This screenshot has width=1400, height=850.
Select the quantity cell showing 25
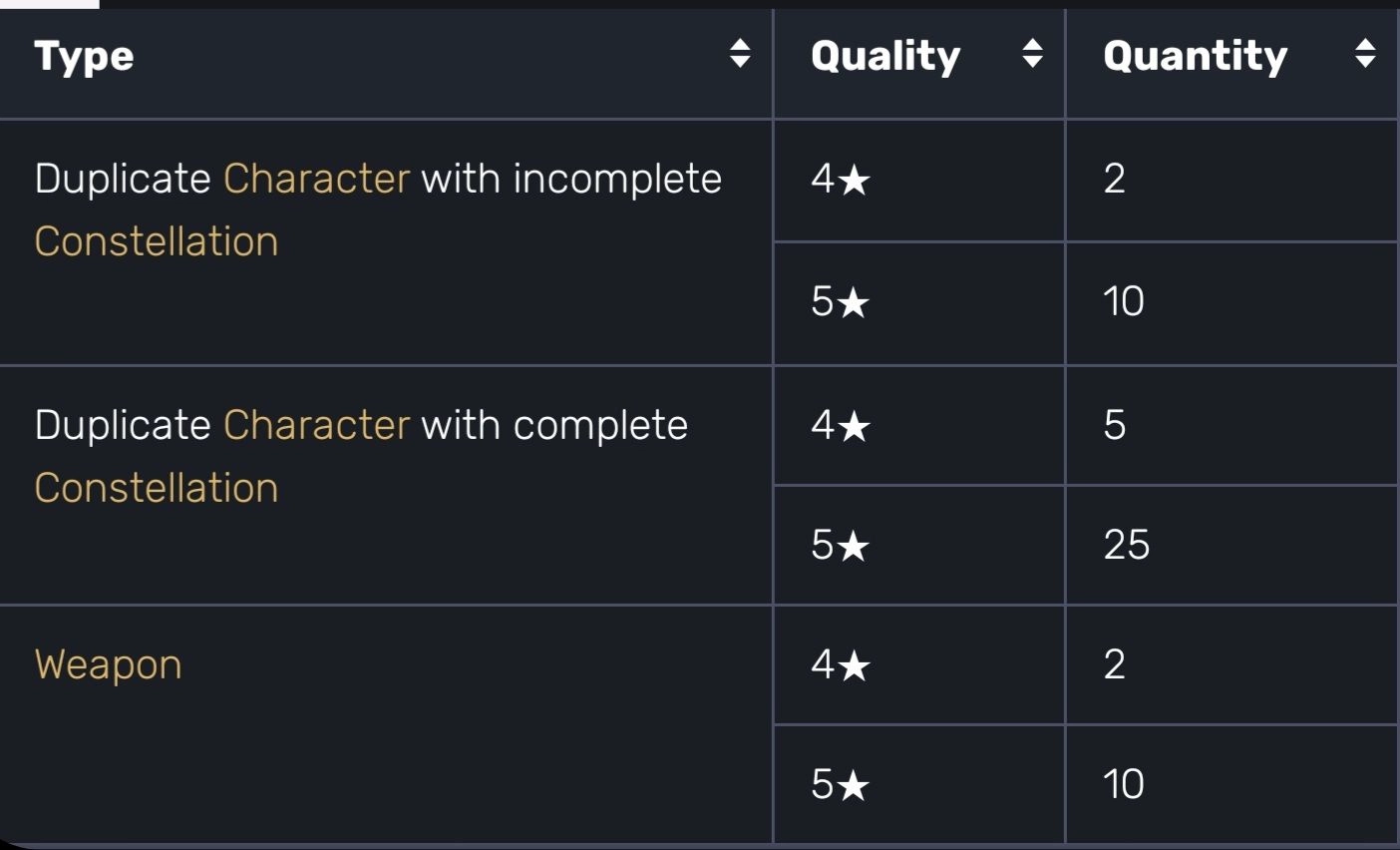click(x=1127, y=546)
